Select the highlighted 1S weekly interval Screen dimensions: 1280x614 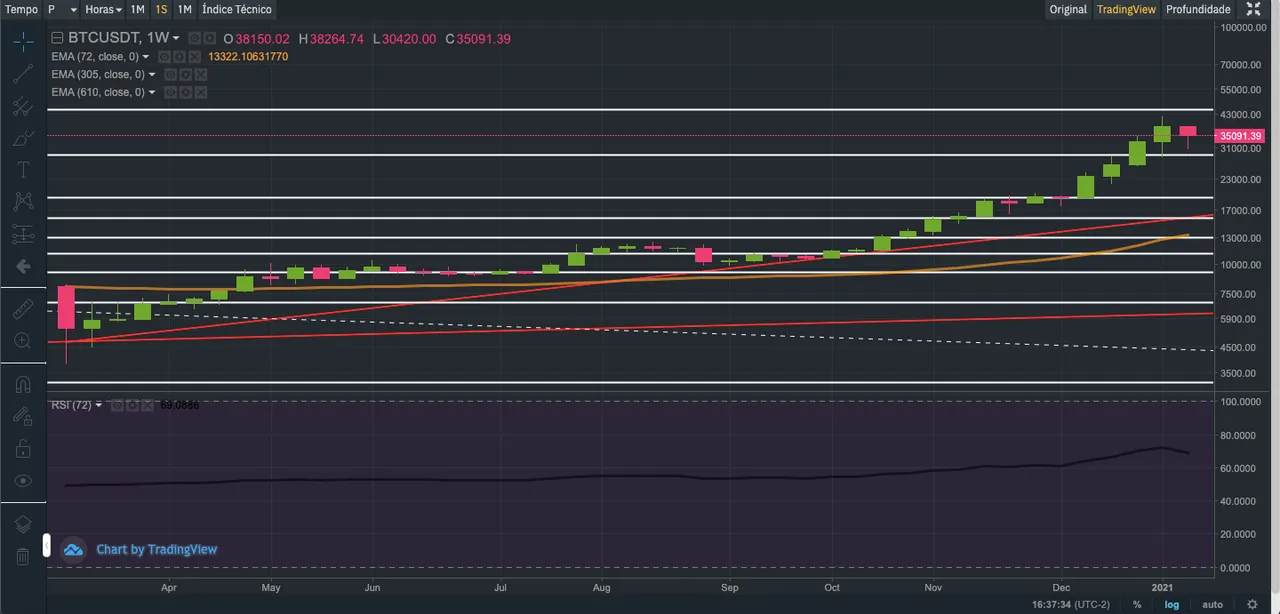point(161,9)
